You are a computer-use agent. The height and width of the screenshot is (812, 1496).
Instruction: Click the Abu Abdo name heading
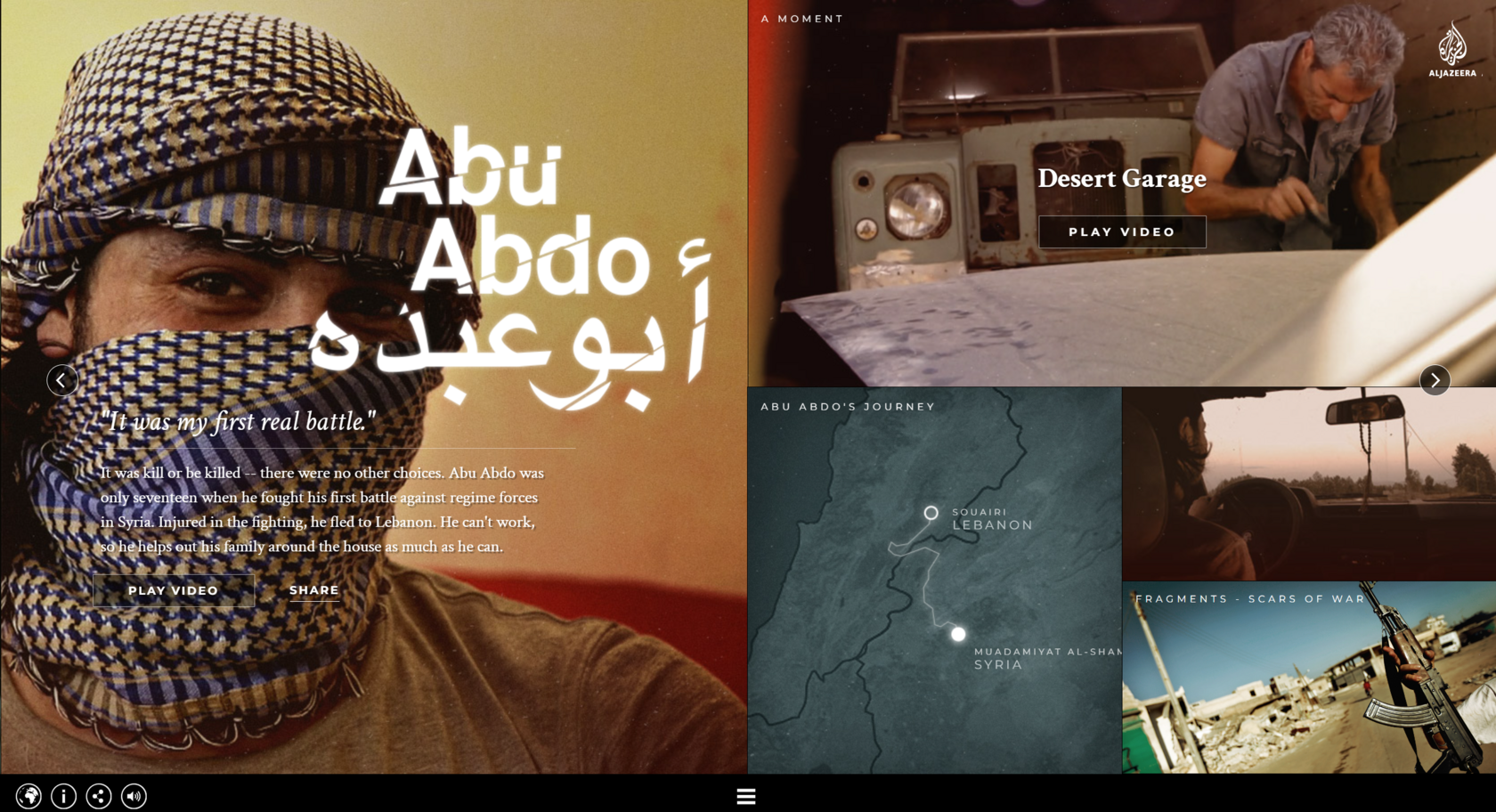(x=515, y=212)
